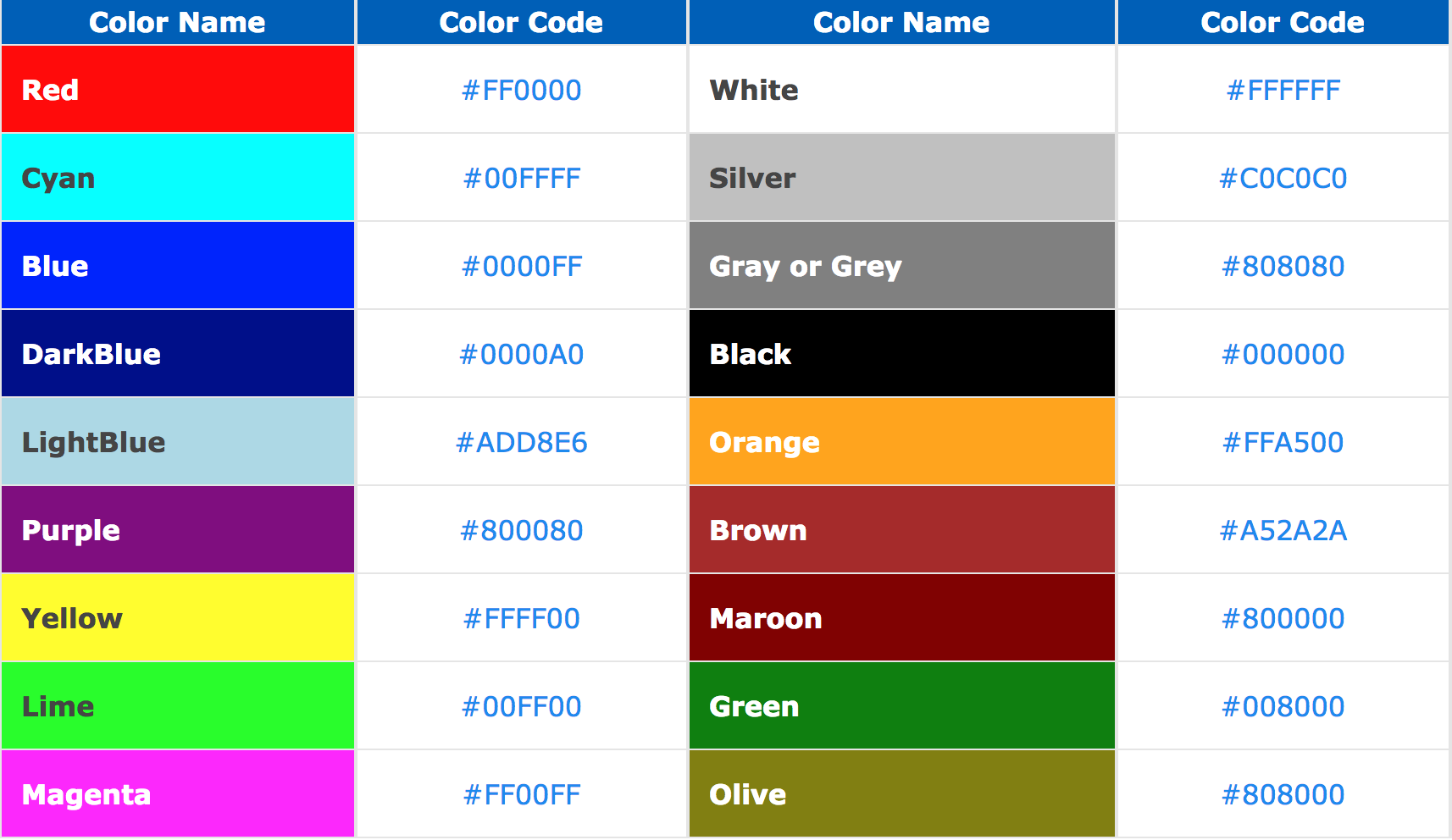Select the Gray or Grey color cell

901,266
